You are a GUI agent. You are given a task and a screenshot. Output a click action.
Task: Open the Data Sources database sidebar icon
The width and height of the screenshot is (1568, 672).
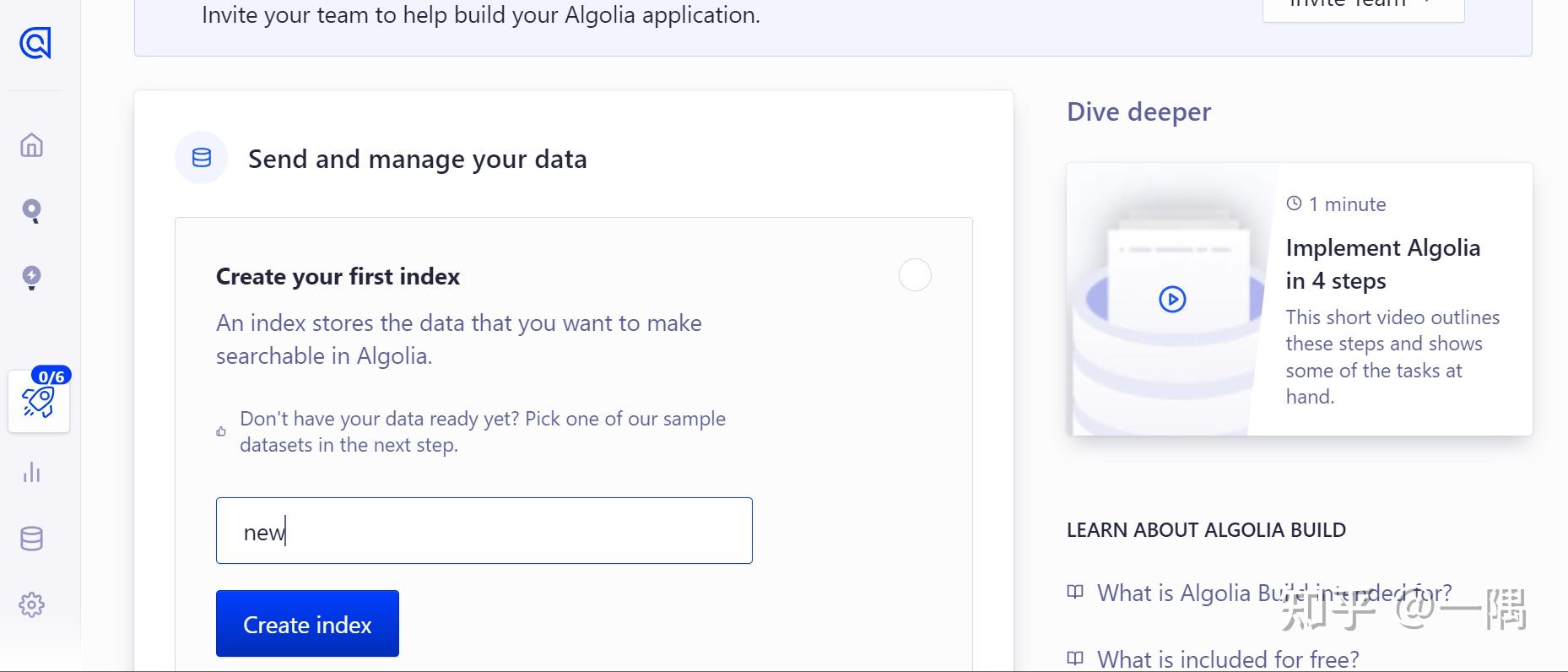coord(32,539)
